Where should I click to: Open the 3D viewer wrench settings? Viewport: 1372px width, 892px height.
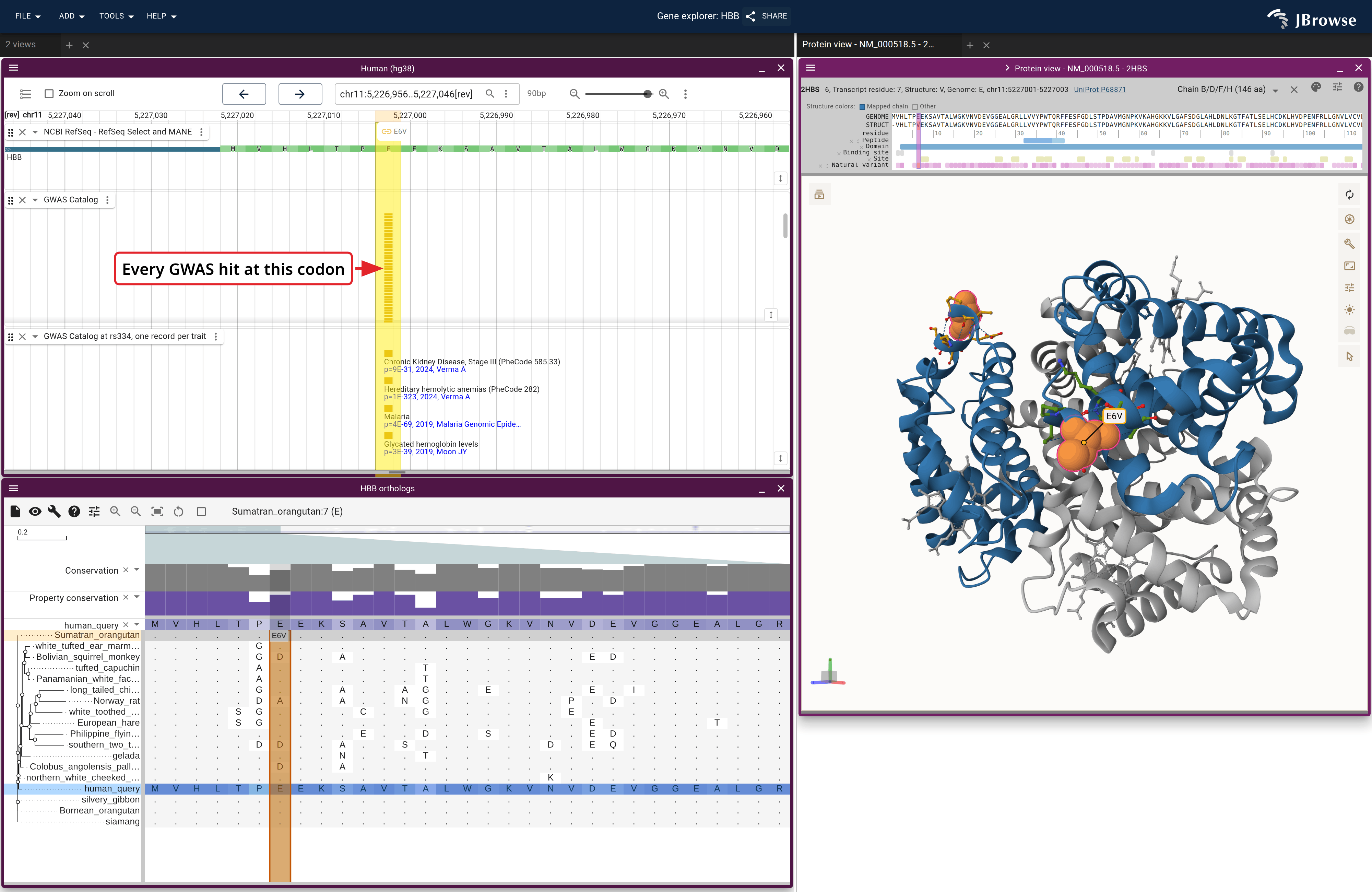pyautogui.click(x=1349, y=243)
